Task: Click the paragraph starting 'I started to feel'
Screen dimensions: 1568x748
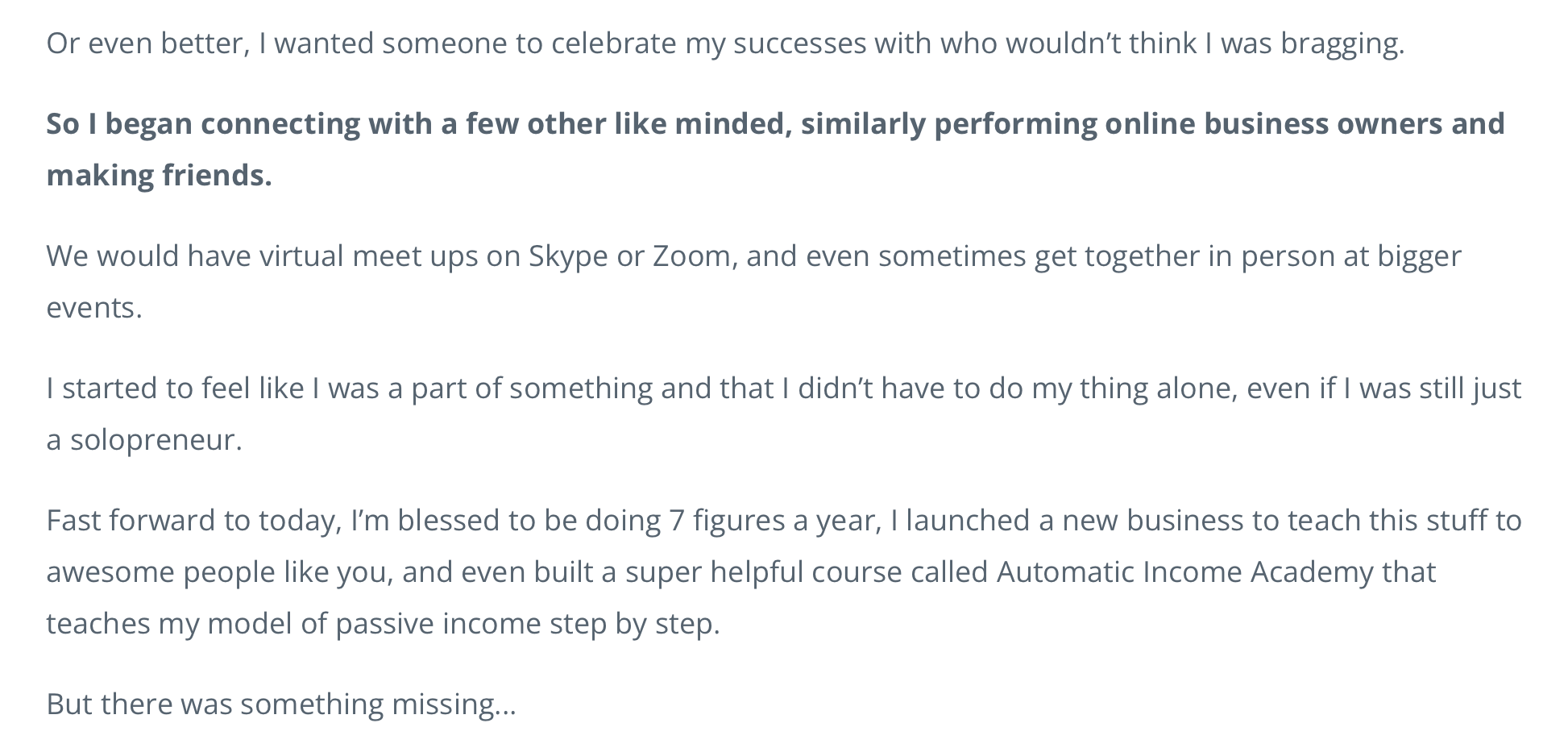Action: click(782, 389)
